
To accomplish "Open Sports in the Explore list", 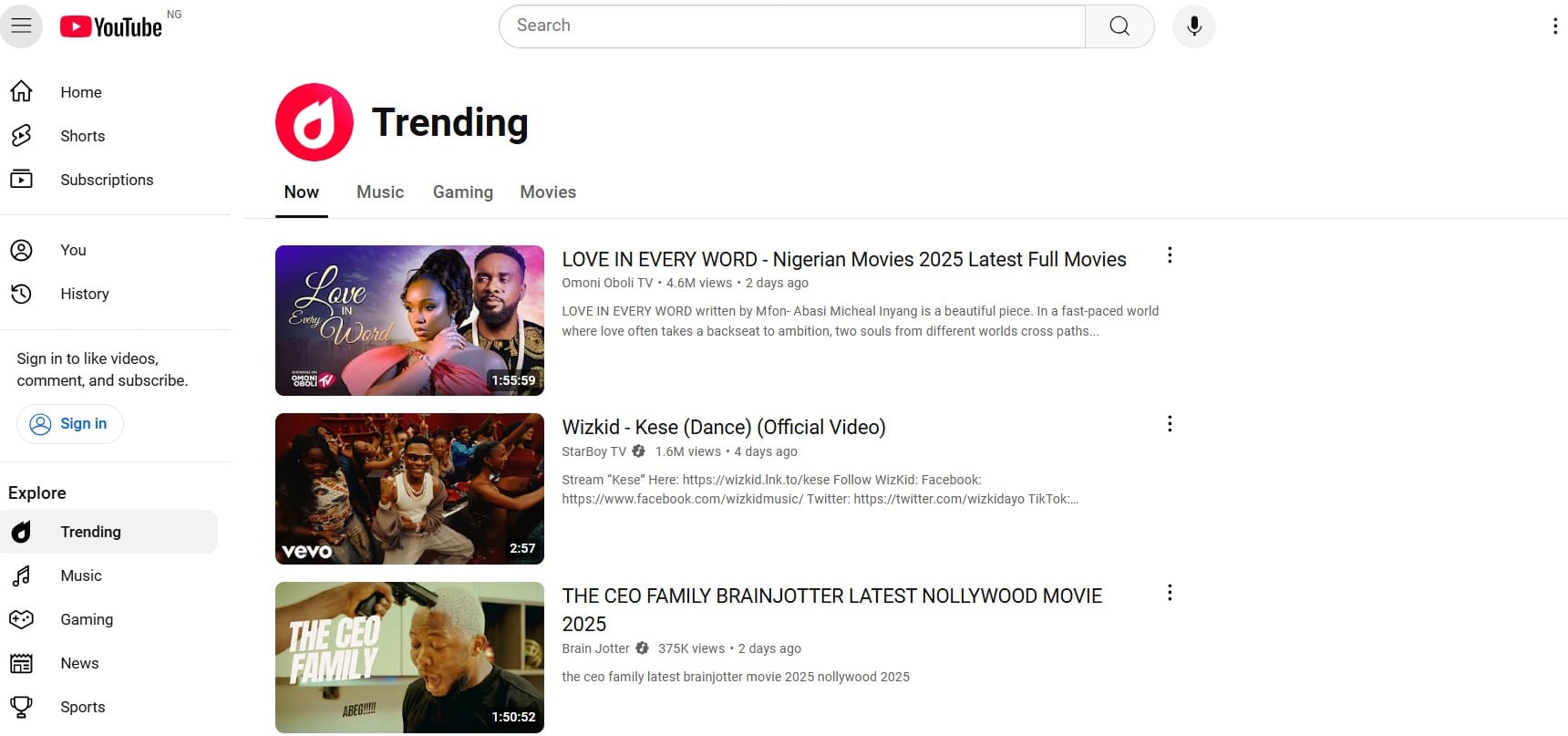I will 82,707.
